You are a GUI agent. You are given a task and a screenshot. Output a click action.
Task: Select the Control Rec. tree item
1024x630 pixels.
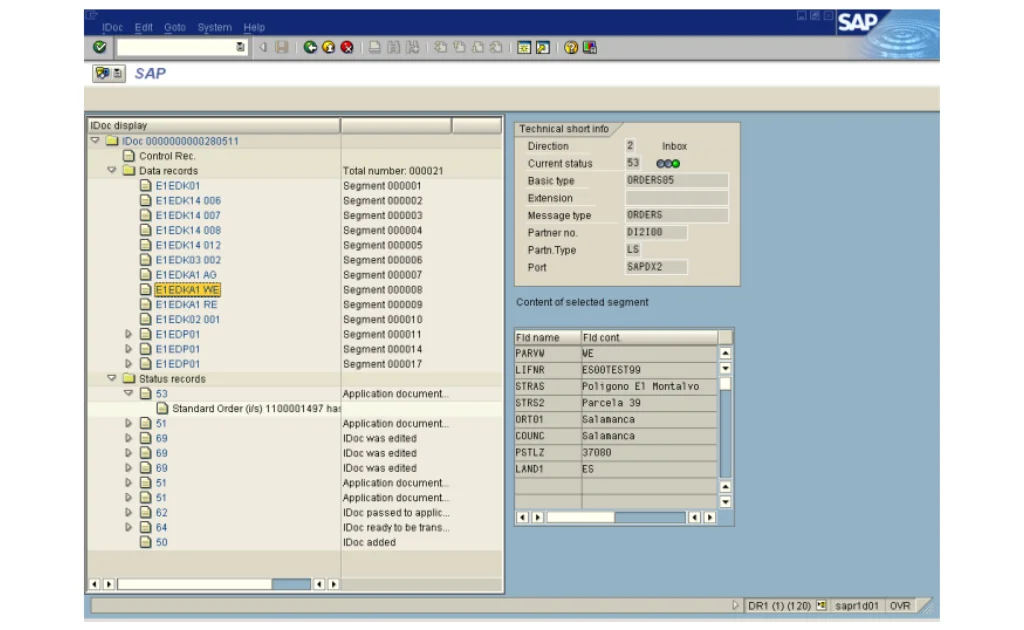point(167,156)
